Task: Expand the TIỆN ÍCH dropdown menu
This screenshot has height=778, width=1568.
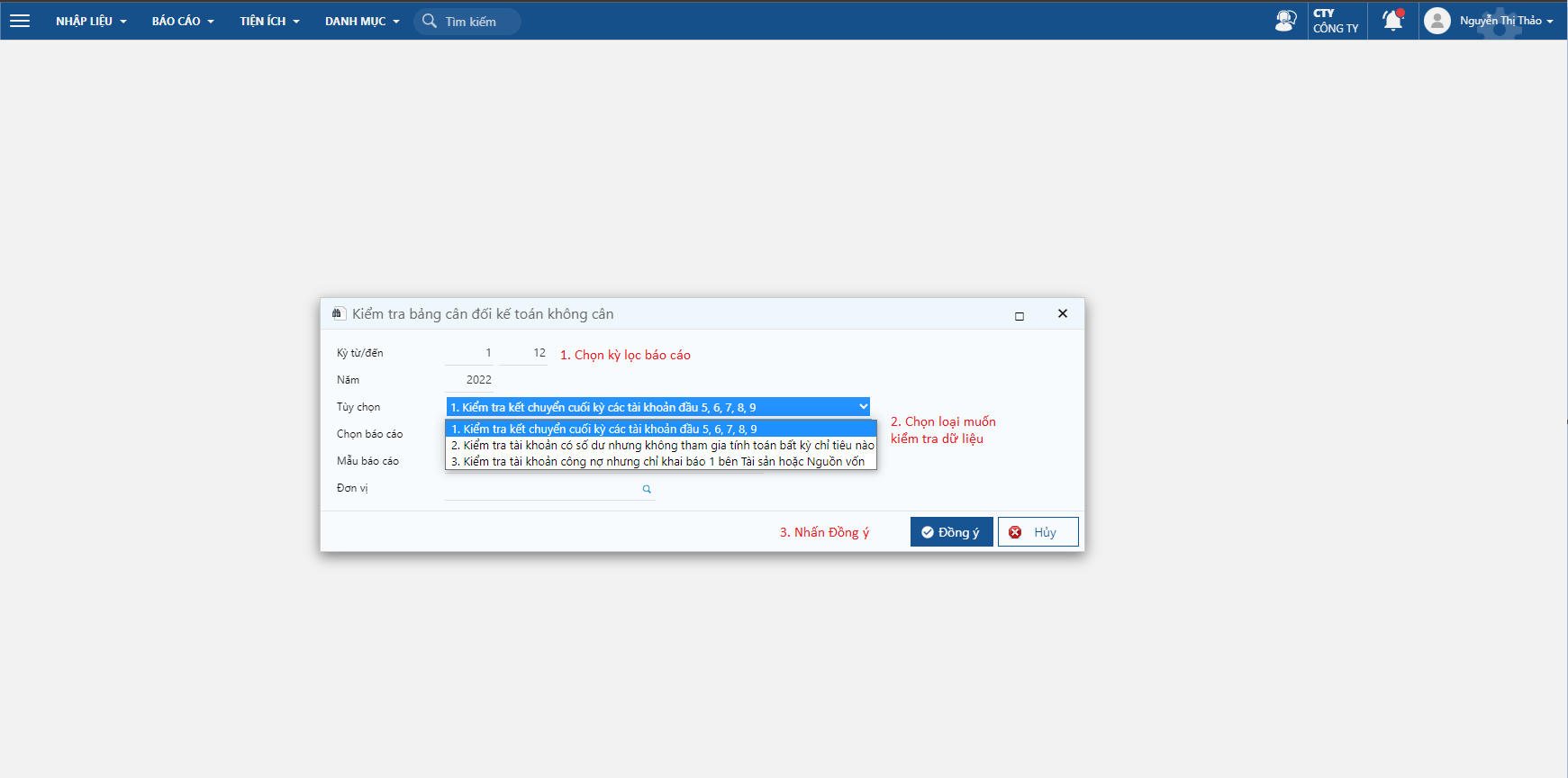Action: (269, 21)
